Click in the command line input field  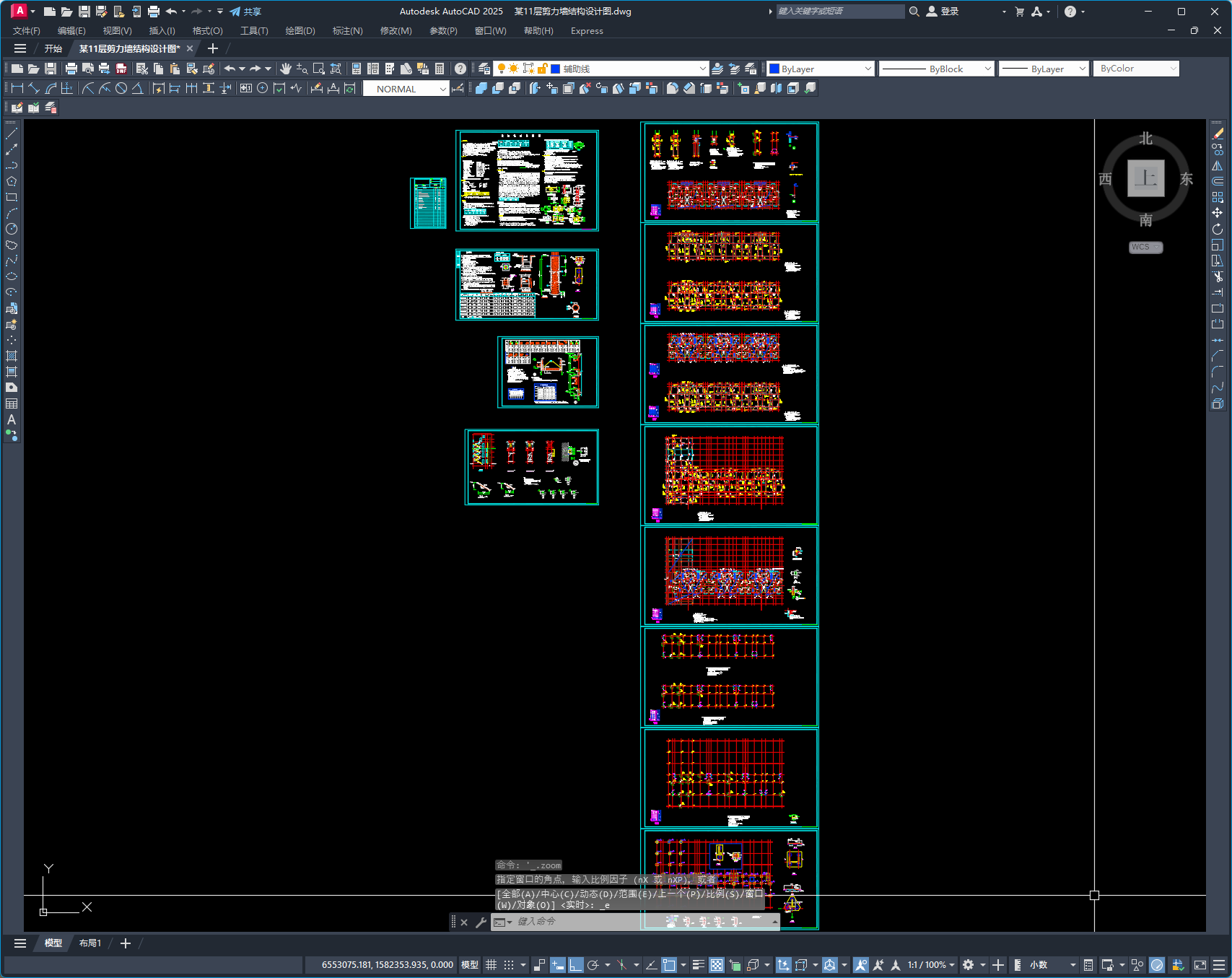[642, 922]
